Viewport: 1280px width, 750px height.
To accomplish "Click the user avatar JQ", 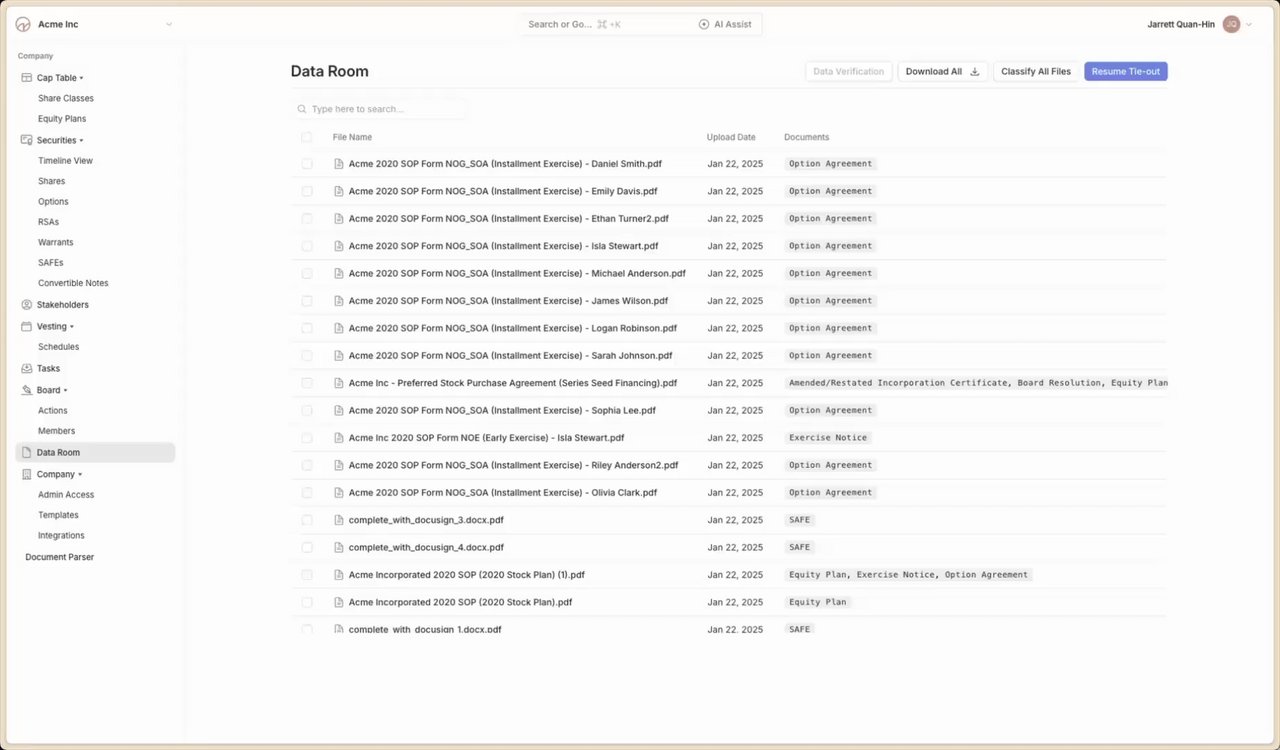I will pyautogui.click(x=1231, y=24).
